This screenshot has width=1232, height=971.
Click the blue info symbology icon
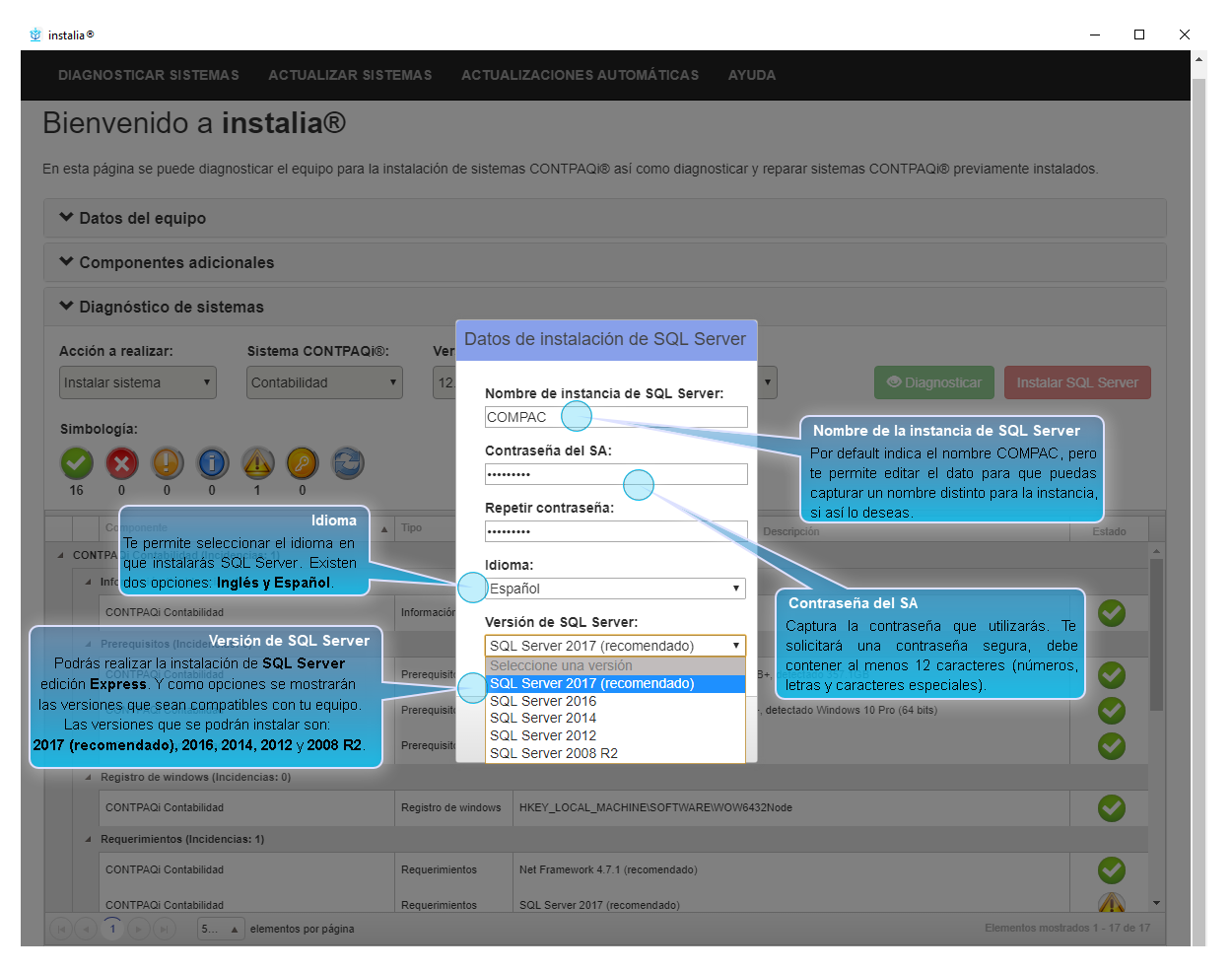(212, 462)
